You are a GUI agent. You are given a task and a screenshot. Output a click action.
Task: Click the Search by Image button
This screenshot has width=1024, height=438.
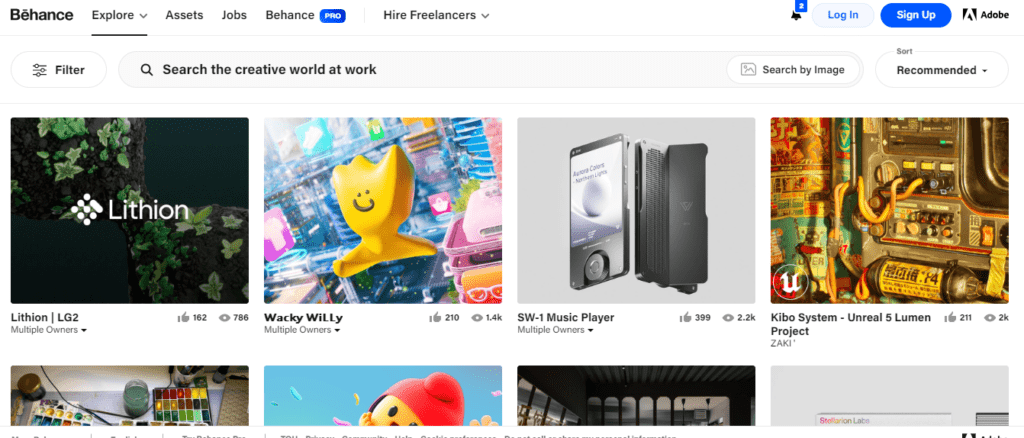(793, 69)
